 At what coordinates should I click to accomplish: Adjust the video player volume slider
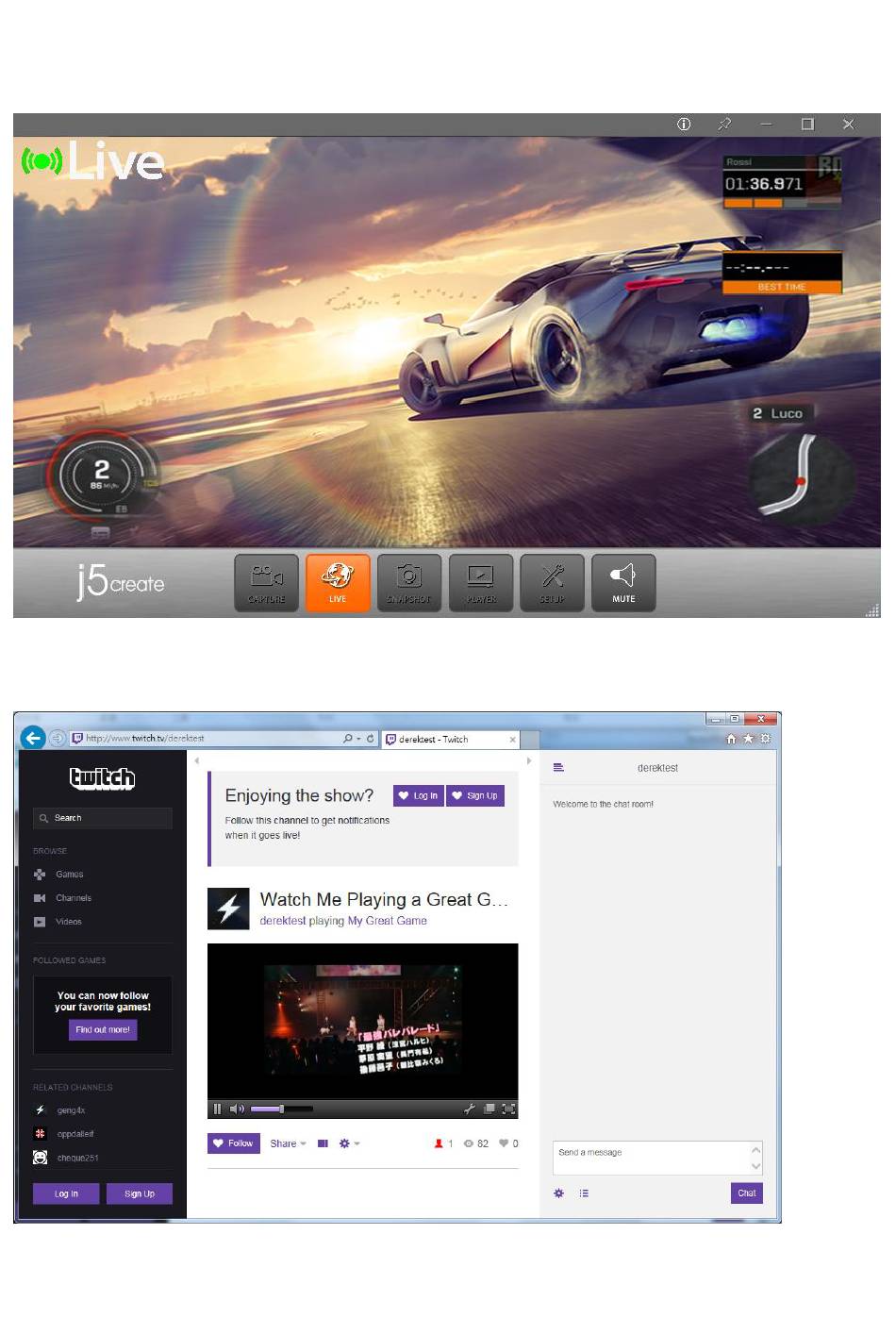pyautogui.click(x=281, y=1109)
